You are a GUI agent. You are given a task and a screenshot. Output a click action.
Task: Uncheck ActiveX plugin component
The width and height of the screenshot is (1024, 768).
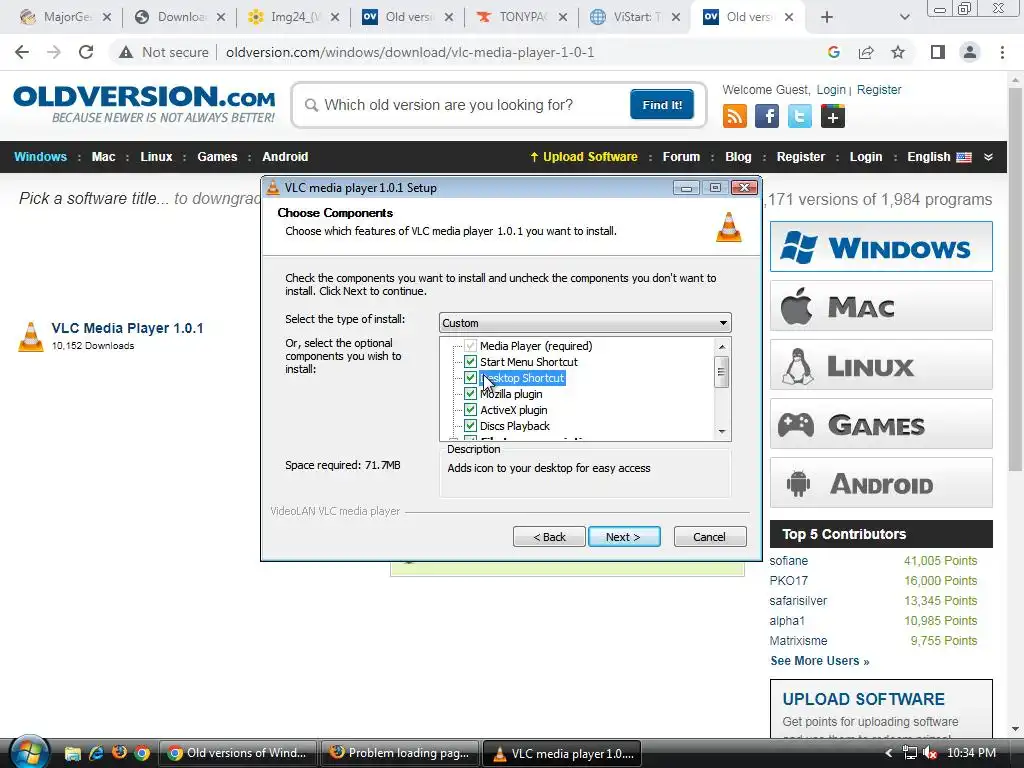[x=470, y=409]
